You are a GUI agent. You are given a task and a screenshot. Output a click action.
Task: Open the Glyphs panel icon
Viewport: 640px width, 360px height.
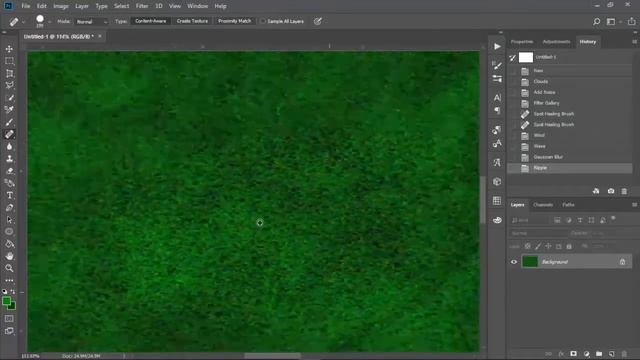(497, 162)
